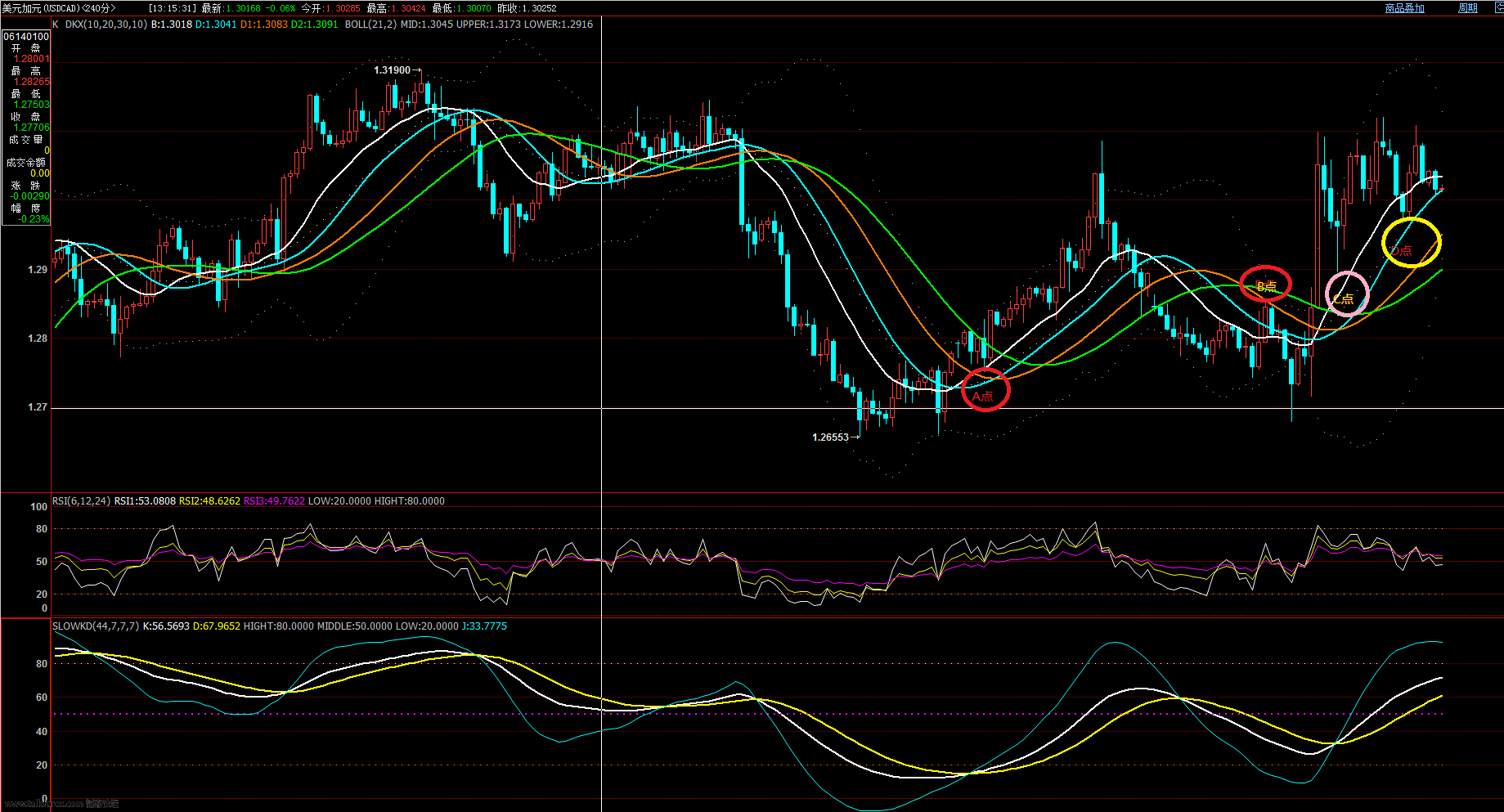
Task: Click the K:56.5693 SLOWKD value
Action: (166, 626)
